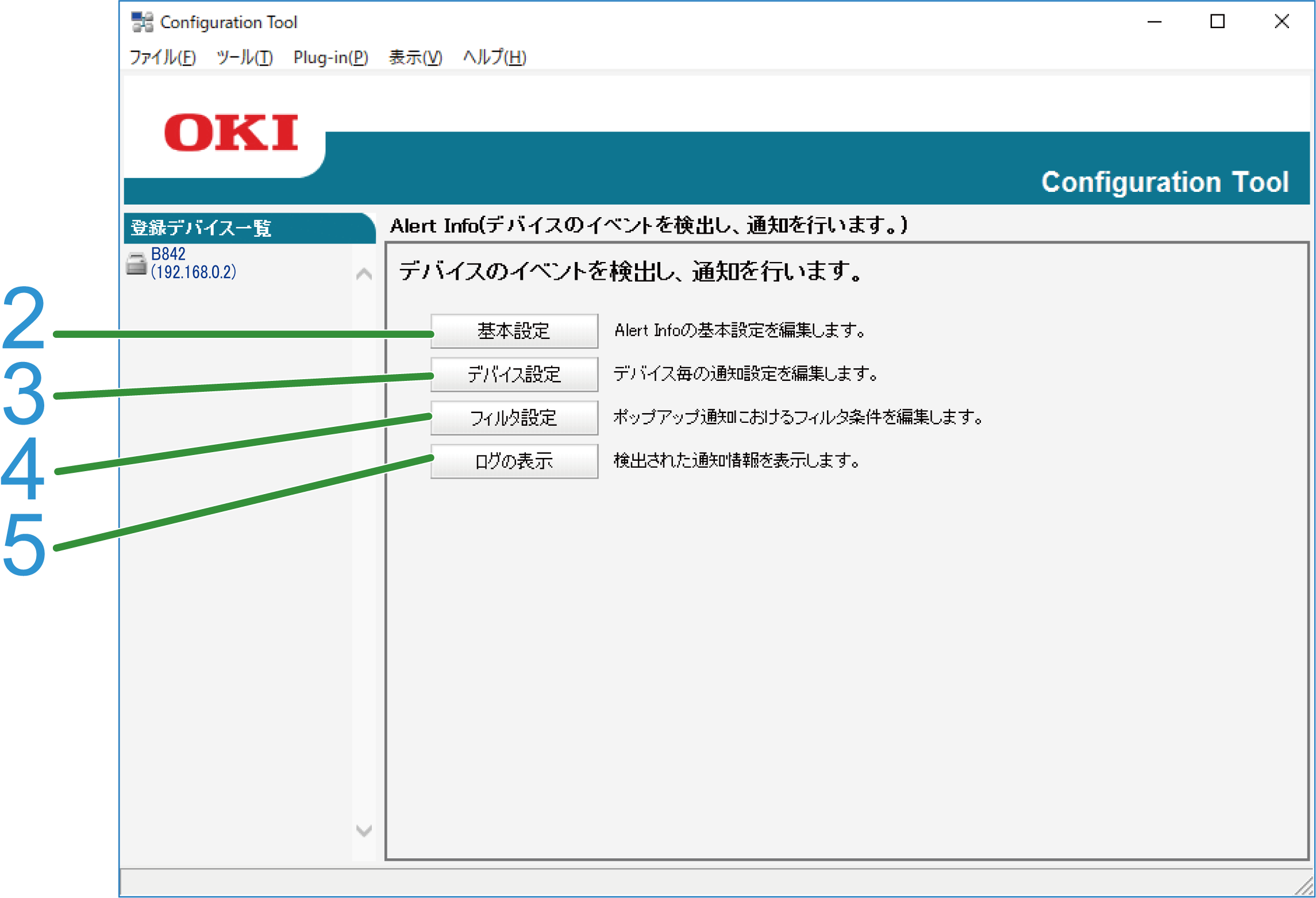Minimize the Configuration Tool window

[1155, 22]
